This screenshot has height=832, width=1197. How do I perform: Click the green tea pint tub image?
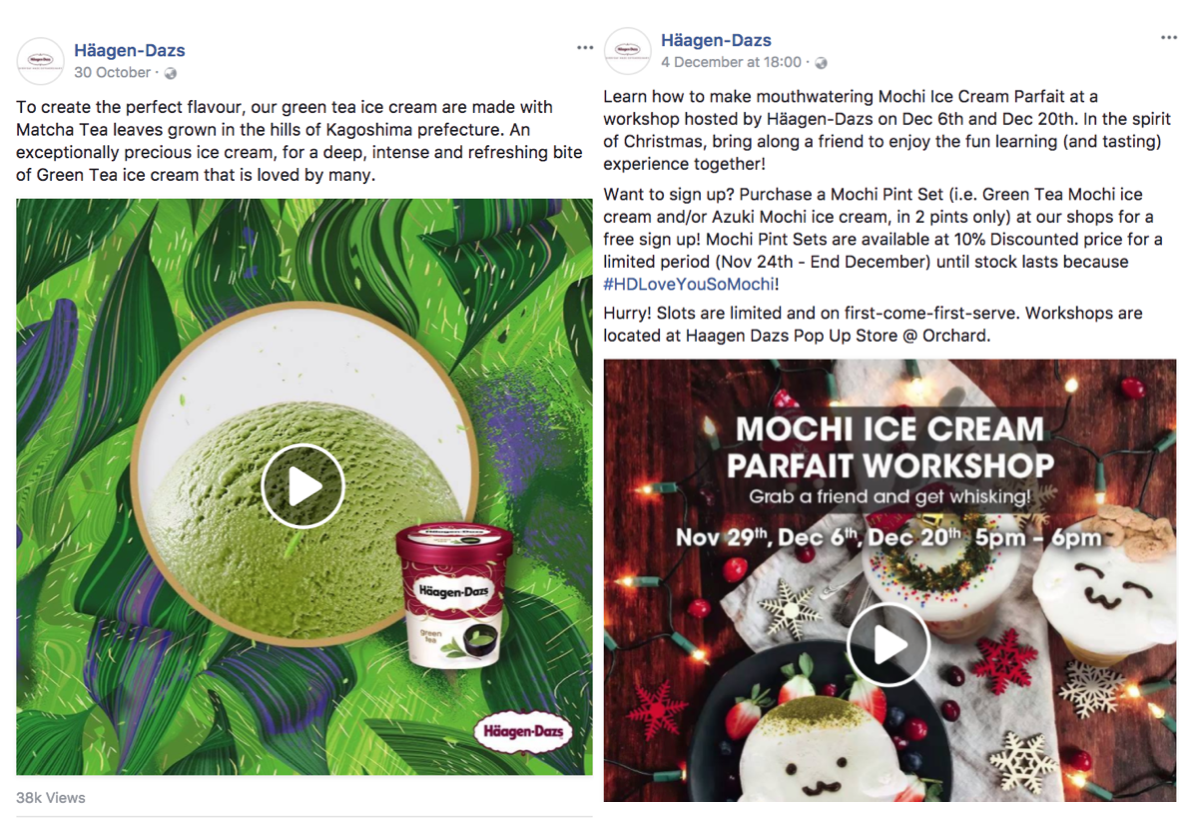click(x=453, y=595)
